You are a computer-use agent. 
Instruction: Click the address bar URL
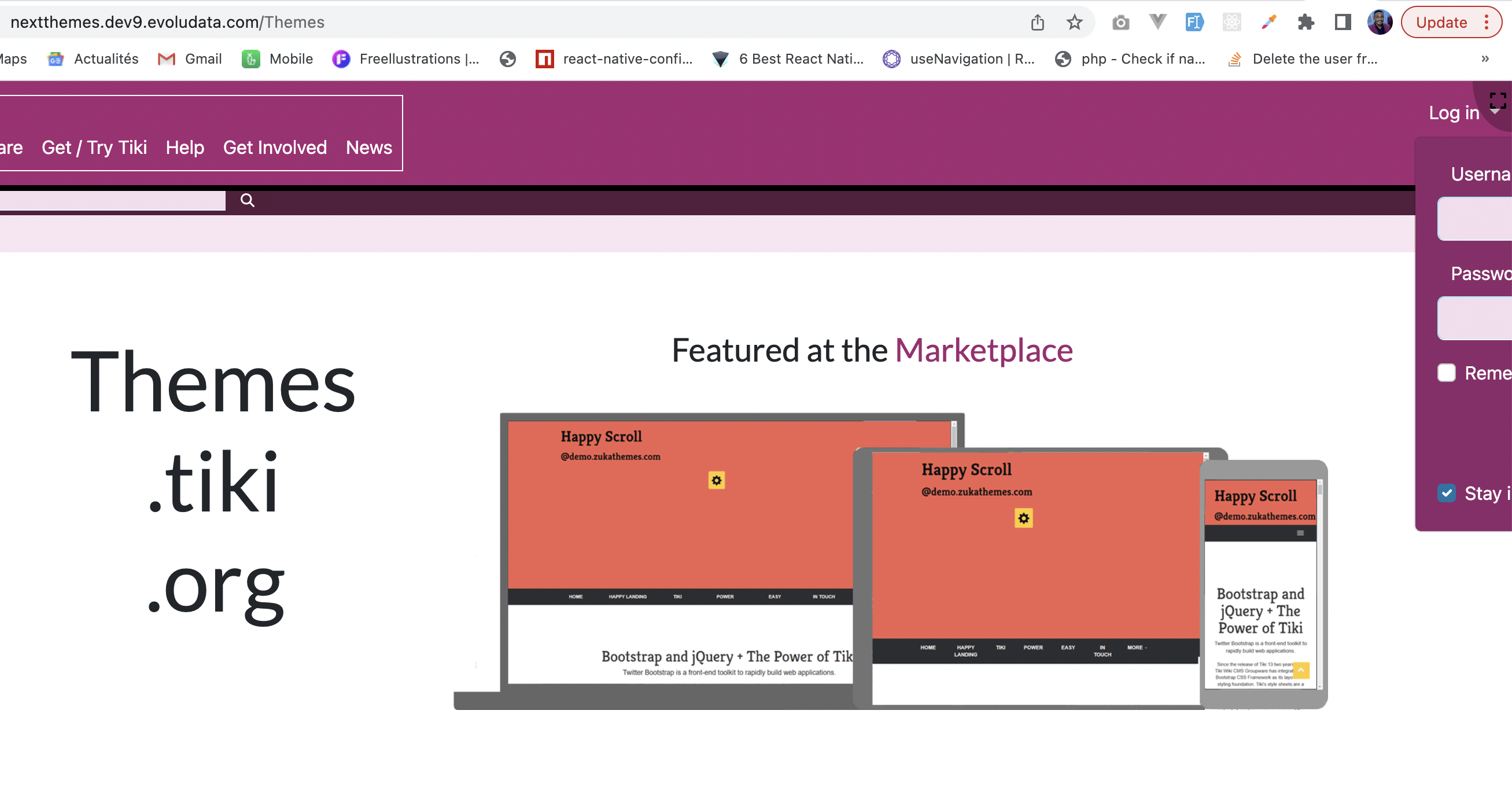click(x=167, y=23)
